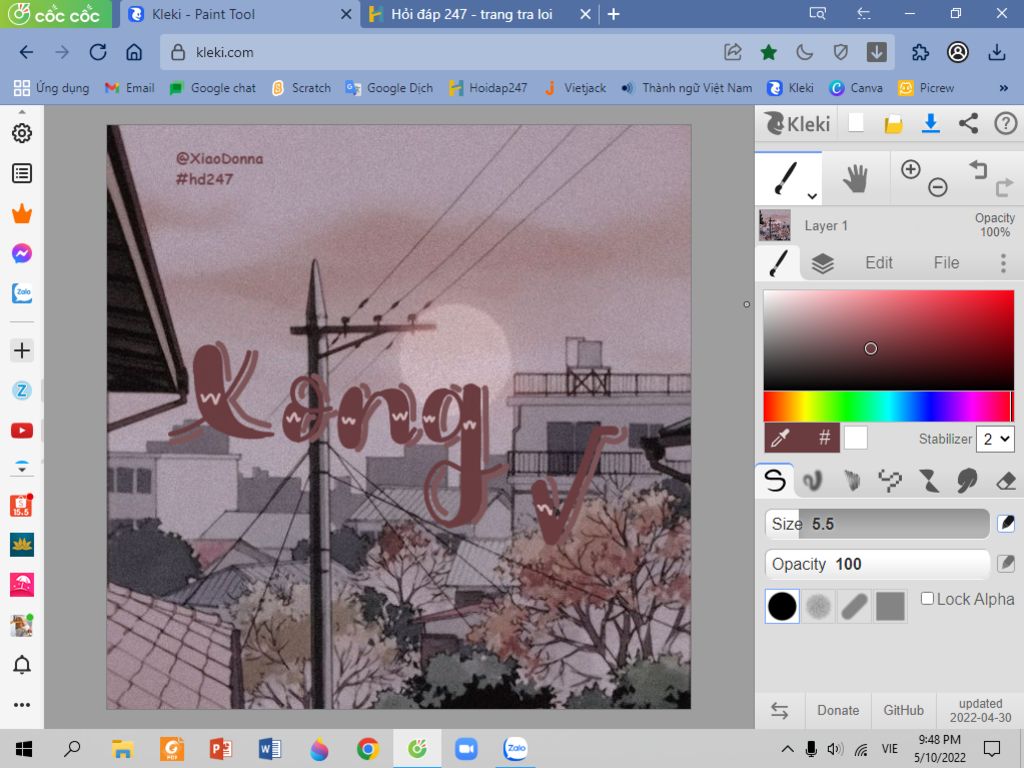Redo the last action

1004,188
